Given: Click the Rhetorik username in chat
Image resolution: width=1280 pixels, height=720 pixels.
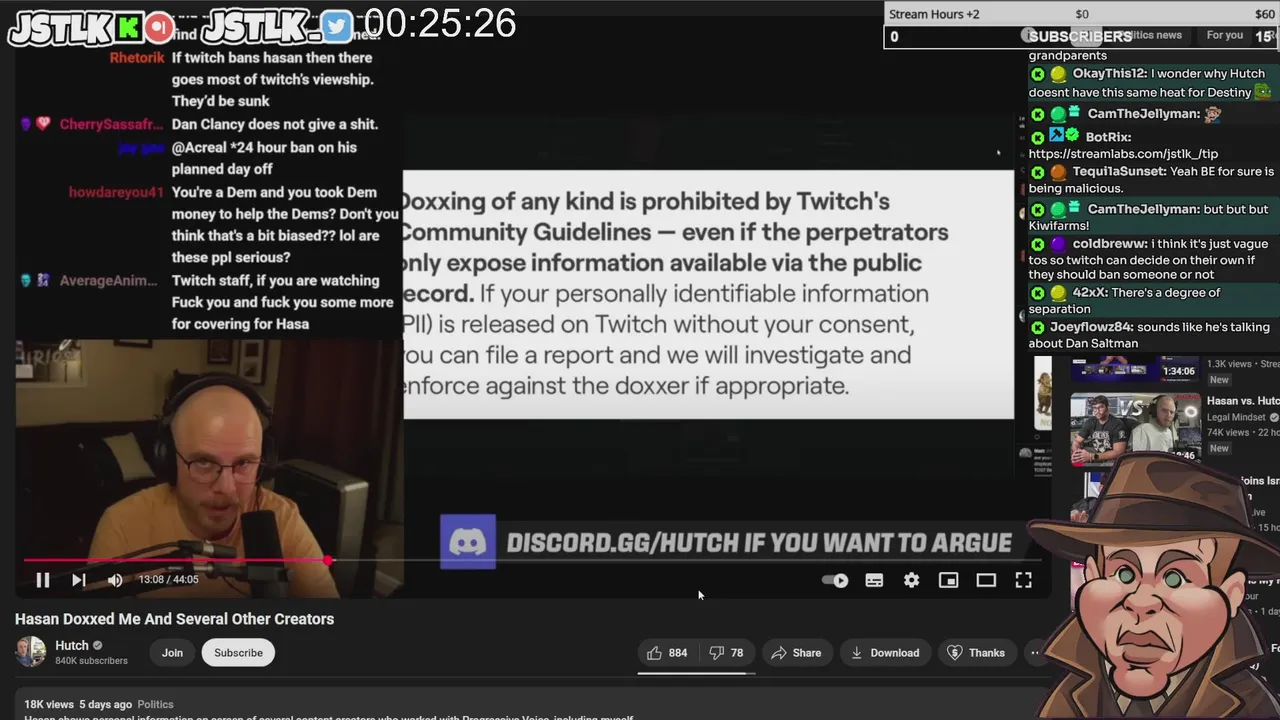Looking at the screenshot, I should coord(137,58).
